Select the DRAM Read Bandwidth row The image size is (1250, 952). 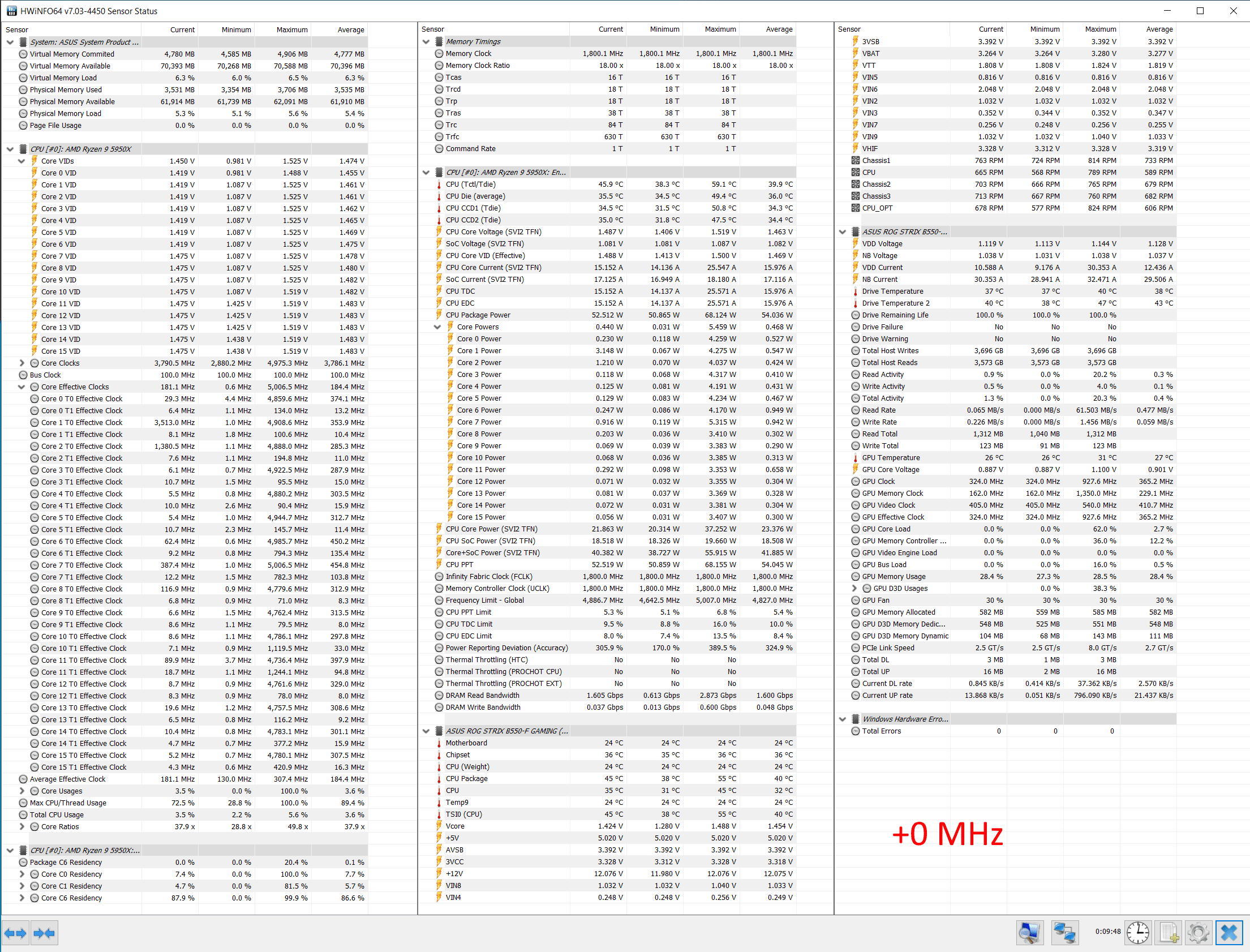[x=607, y=695]
